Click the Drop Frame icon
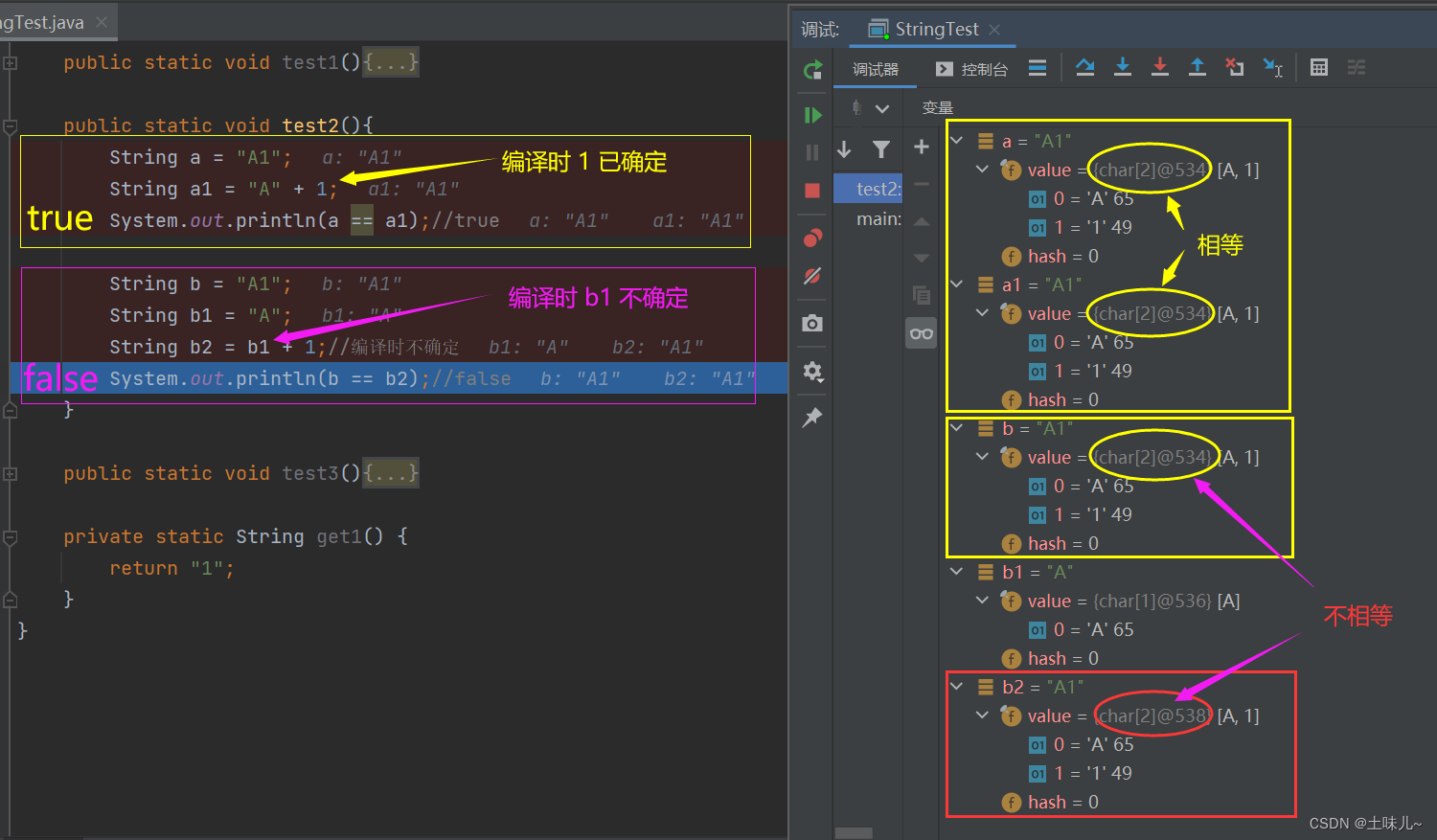The width and height of the screenshot is (1437, 840). 1235,67
